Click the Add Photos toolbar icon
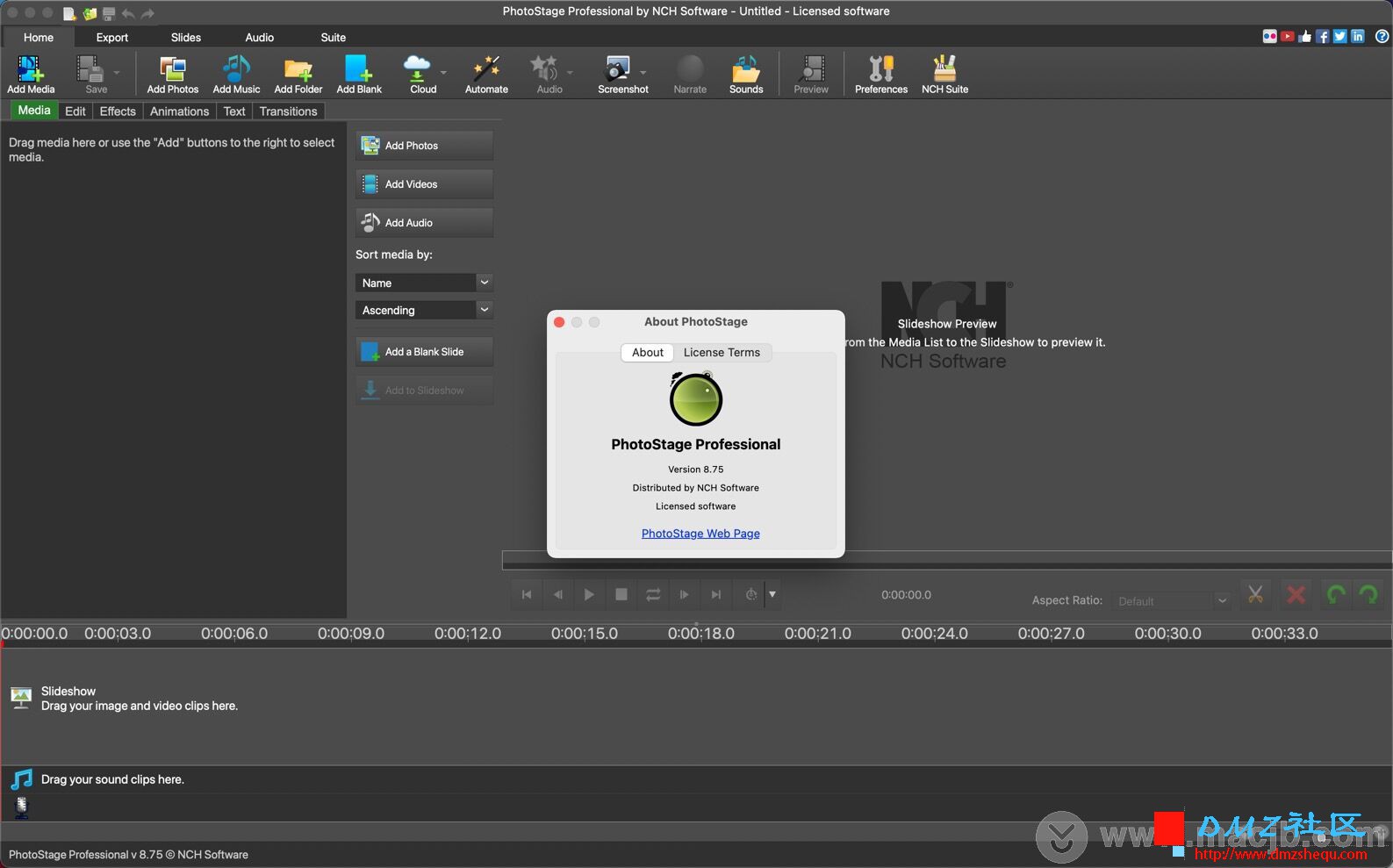Image resolution: width=1393 pixels, height=868 pixels. click(173, 74)
